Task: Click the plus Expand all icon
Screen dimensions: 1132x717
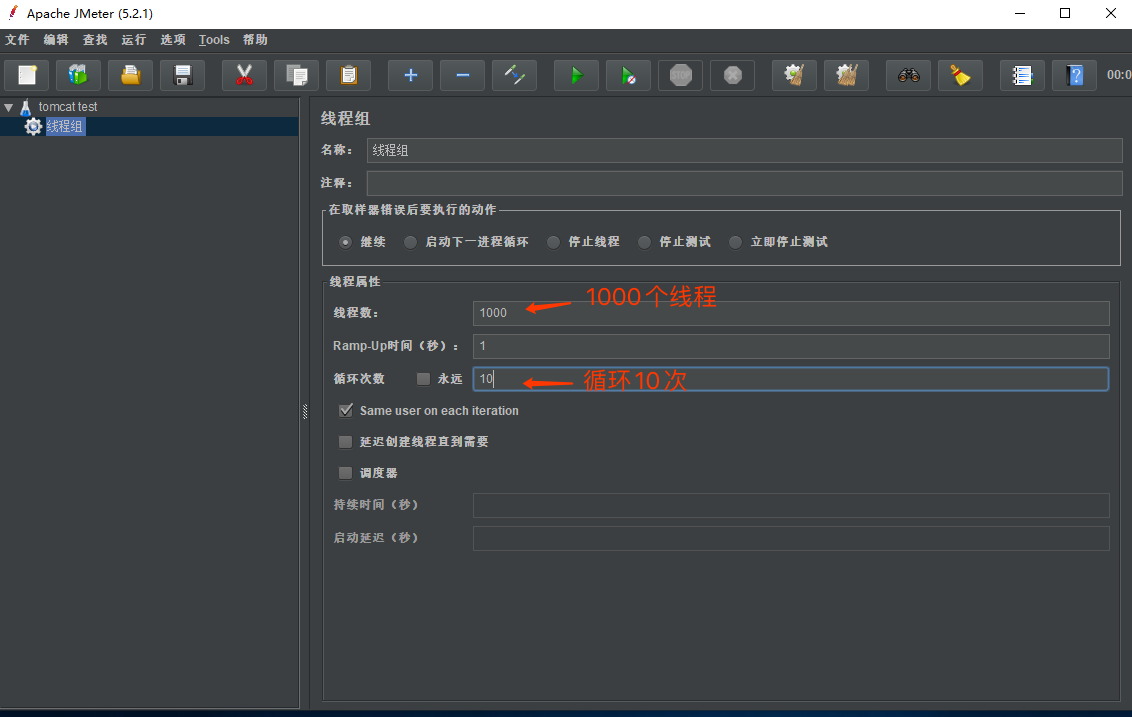Action: (x=410, y=75)
